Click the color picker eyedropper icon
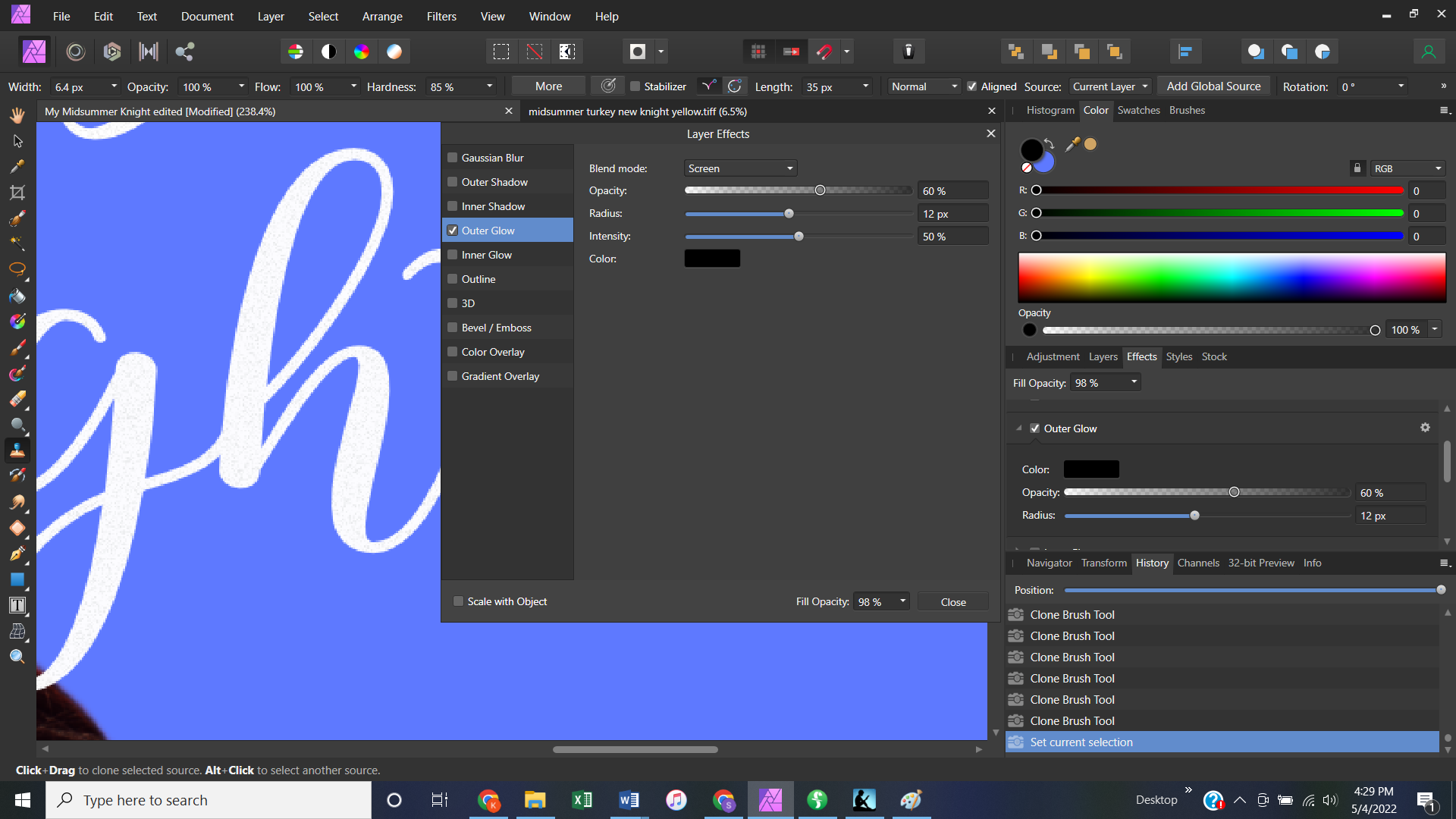 [x=1072, y=144]
